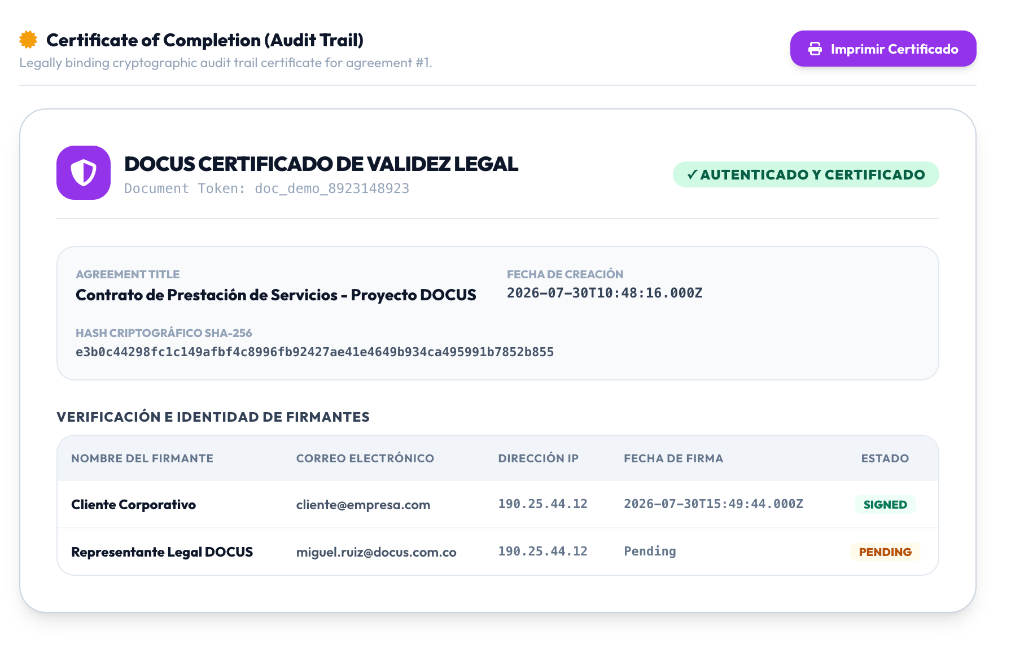
Task: Click the orange PENDING status badge
Action: (x=885, y=552)
